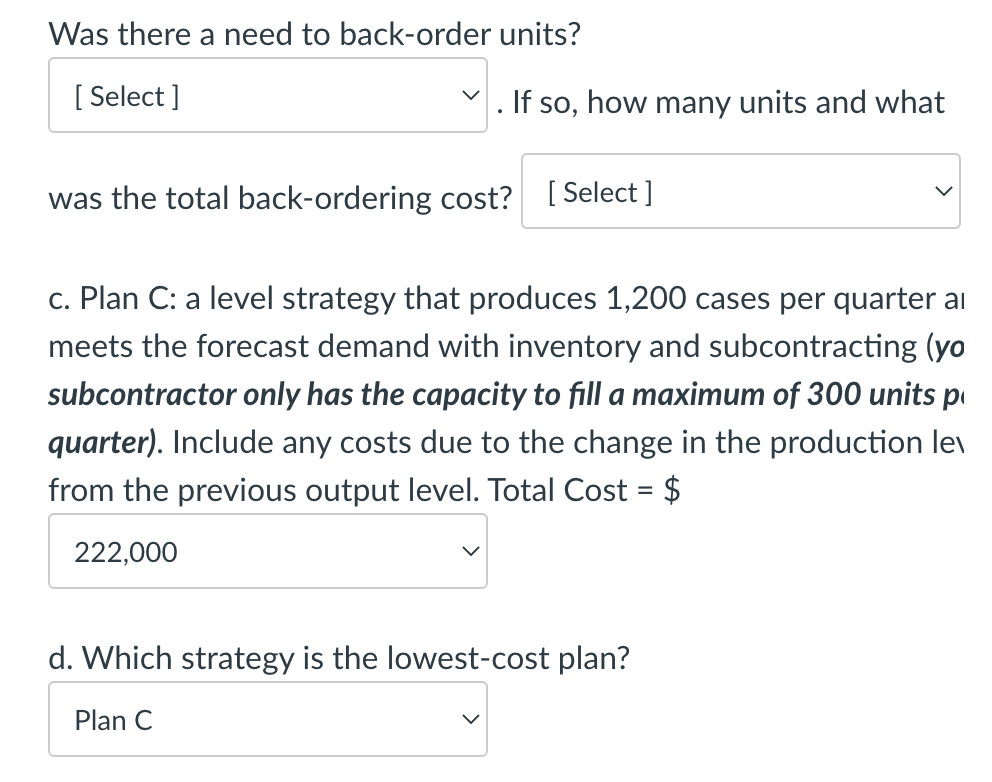Click the 222,000 value text
Screen dimensions: 992x782
tap(125, 551)
